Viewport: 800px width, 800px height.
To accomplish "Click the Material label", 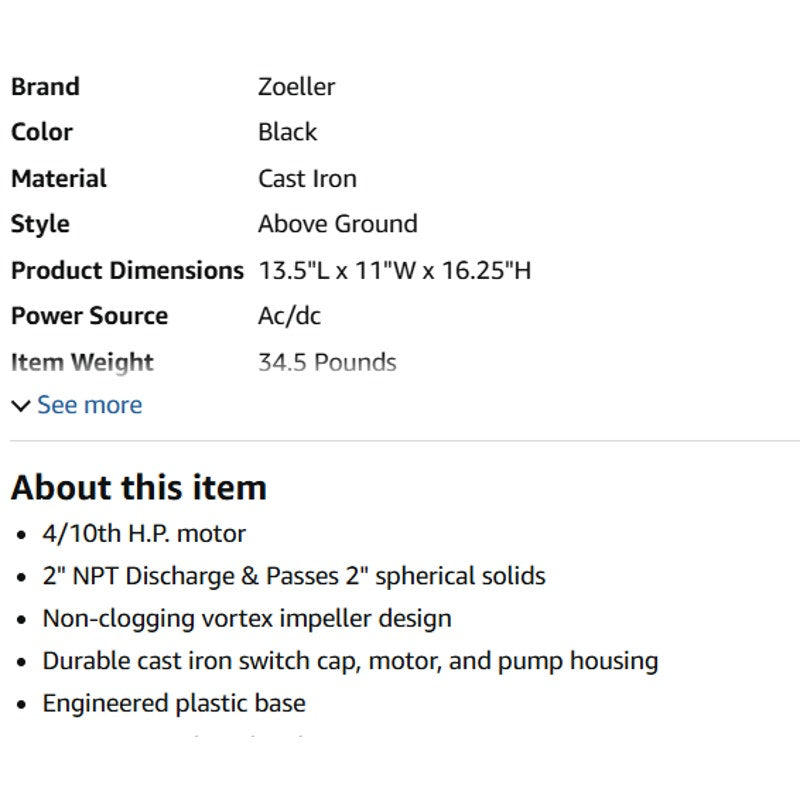I will (59, 179).
